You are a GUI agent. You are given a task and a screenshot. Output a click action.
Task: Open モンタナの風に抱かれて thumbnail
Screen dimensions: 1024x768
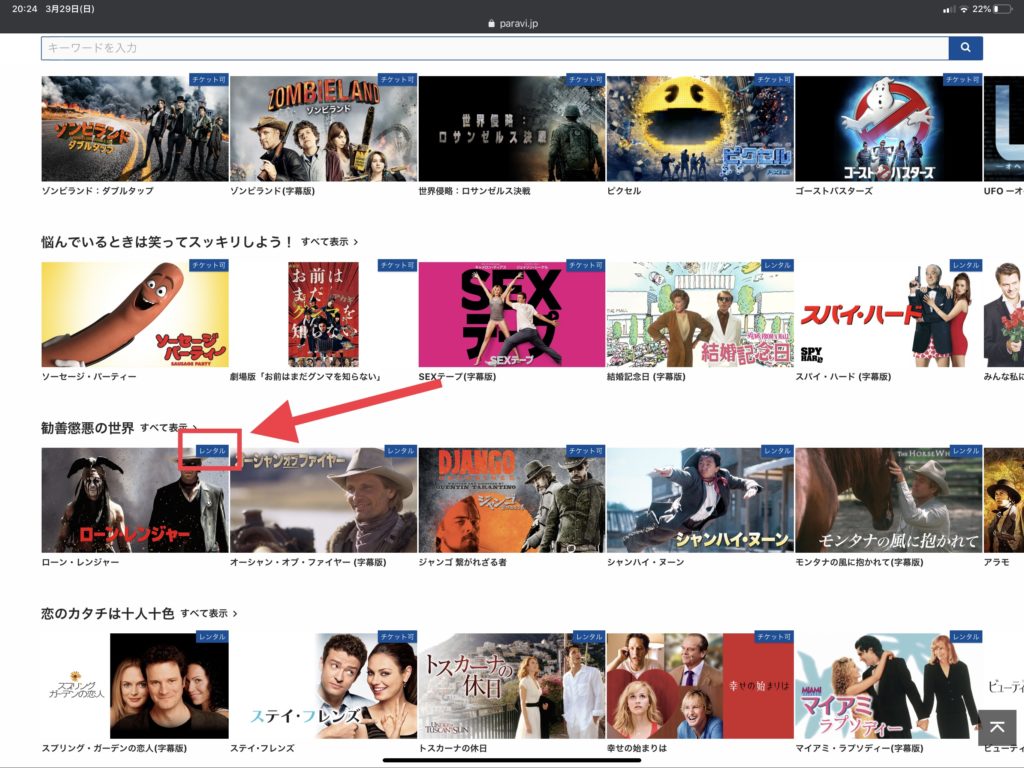[889, 500]
